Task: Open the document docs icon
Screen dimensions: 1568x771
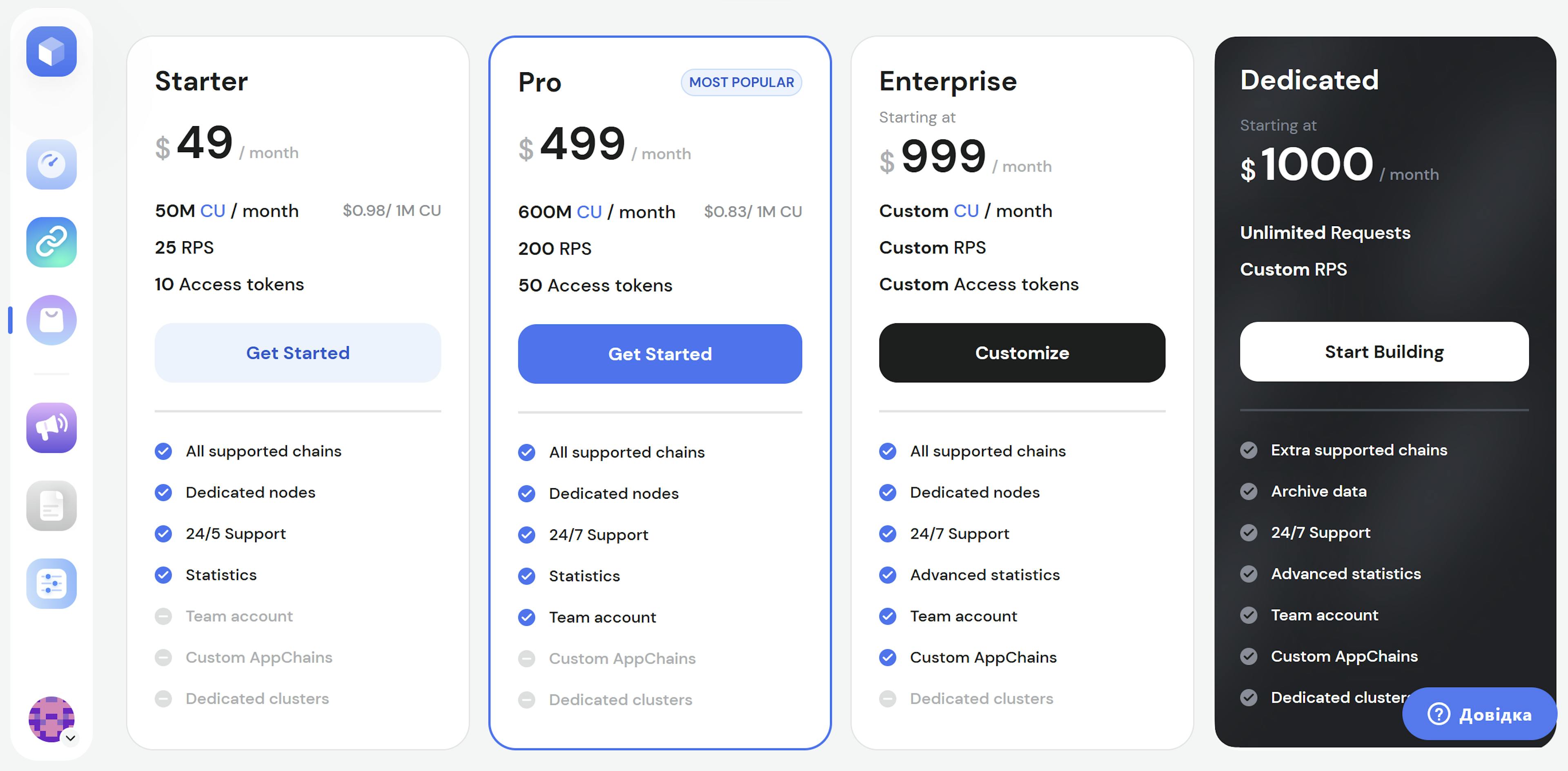Action: click(51, 506)
